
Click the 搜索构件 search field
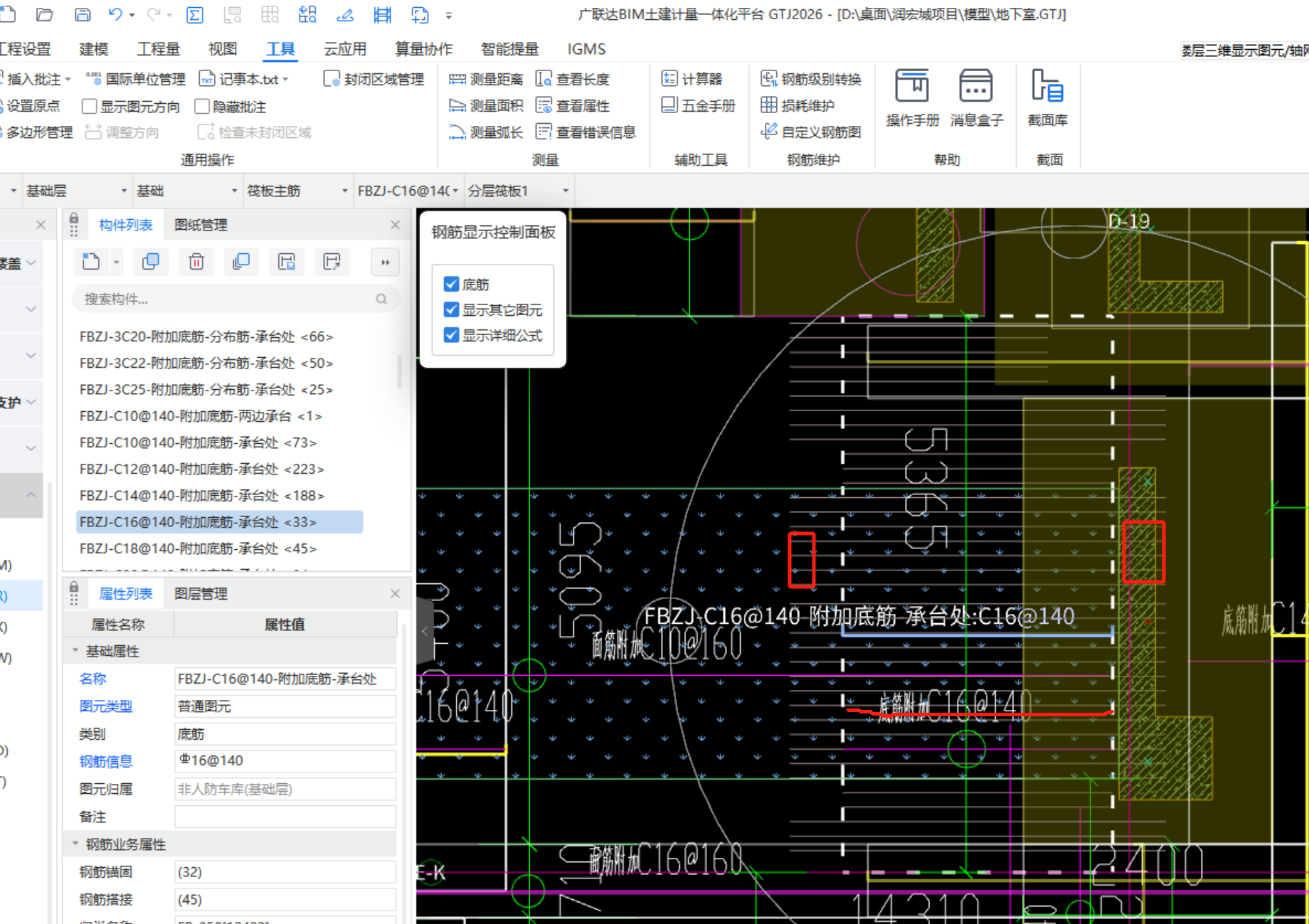(235, 299)
